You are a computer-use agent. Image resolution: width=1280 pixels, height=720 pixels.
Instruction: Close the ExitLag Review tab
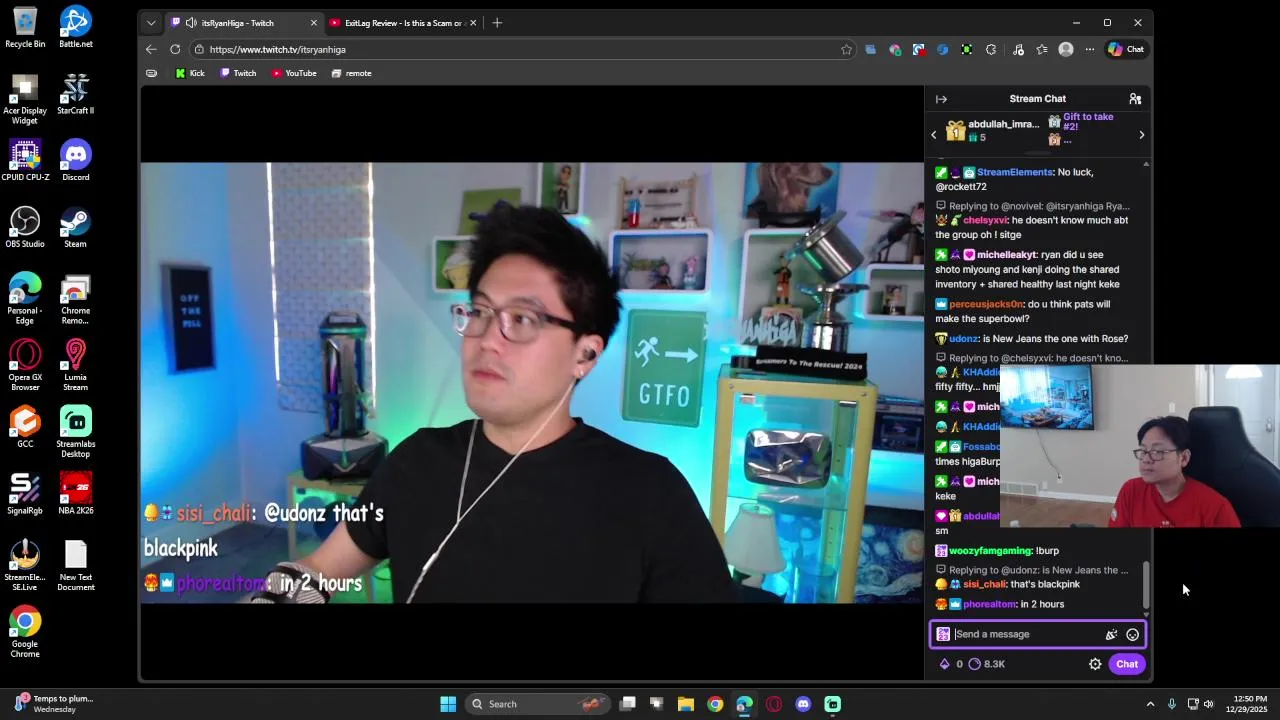[x=473, y=23]
